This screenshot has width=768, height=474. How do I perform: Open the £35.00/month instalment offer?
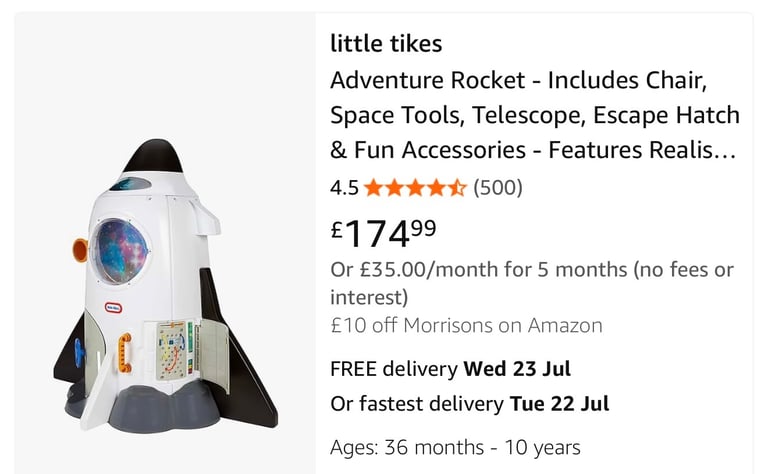tap(532, 283)
